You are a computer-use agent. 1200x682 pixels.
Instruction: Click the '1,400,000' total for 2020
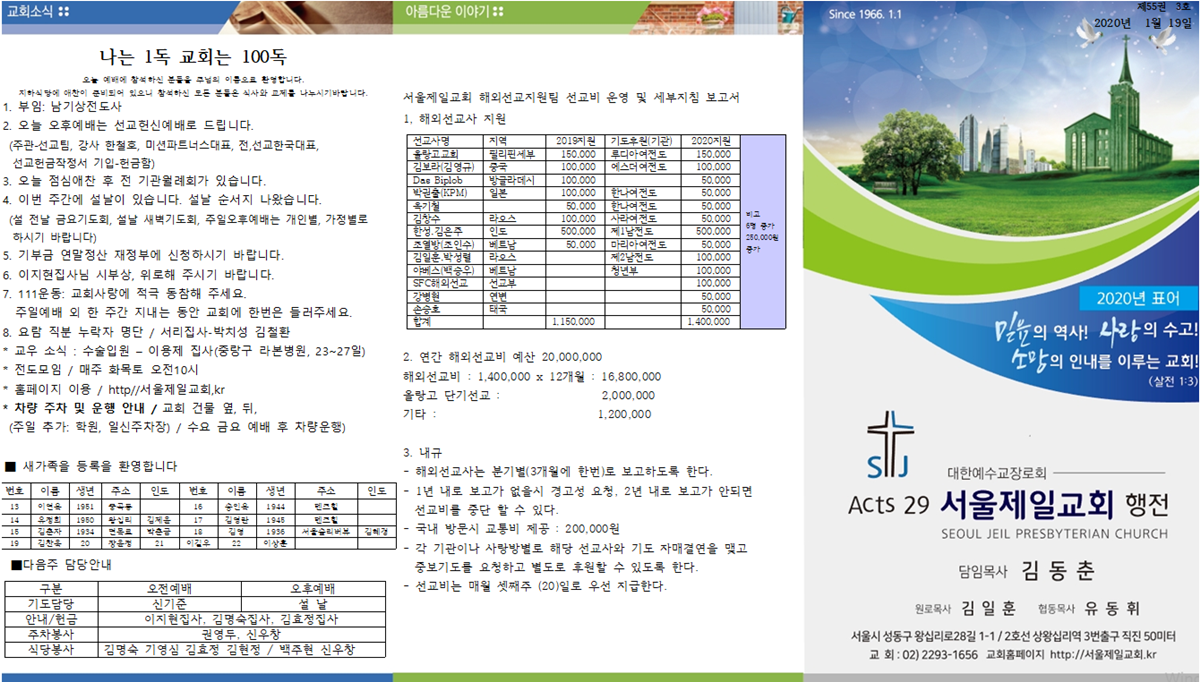[x=709, y=322]
